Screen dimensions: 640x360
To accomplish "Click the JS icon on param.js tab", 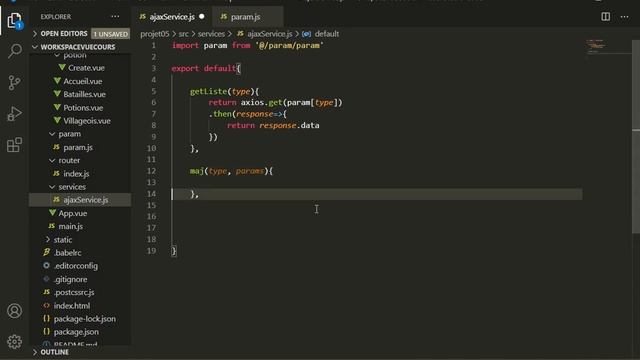I will (224, 16).
